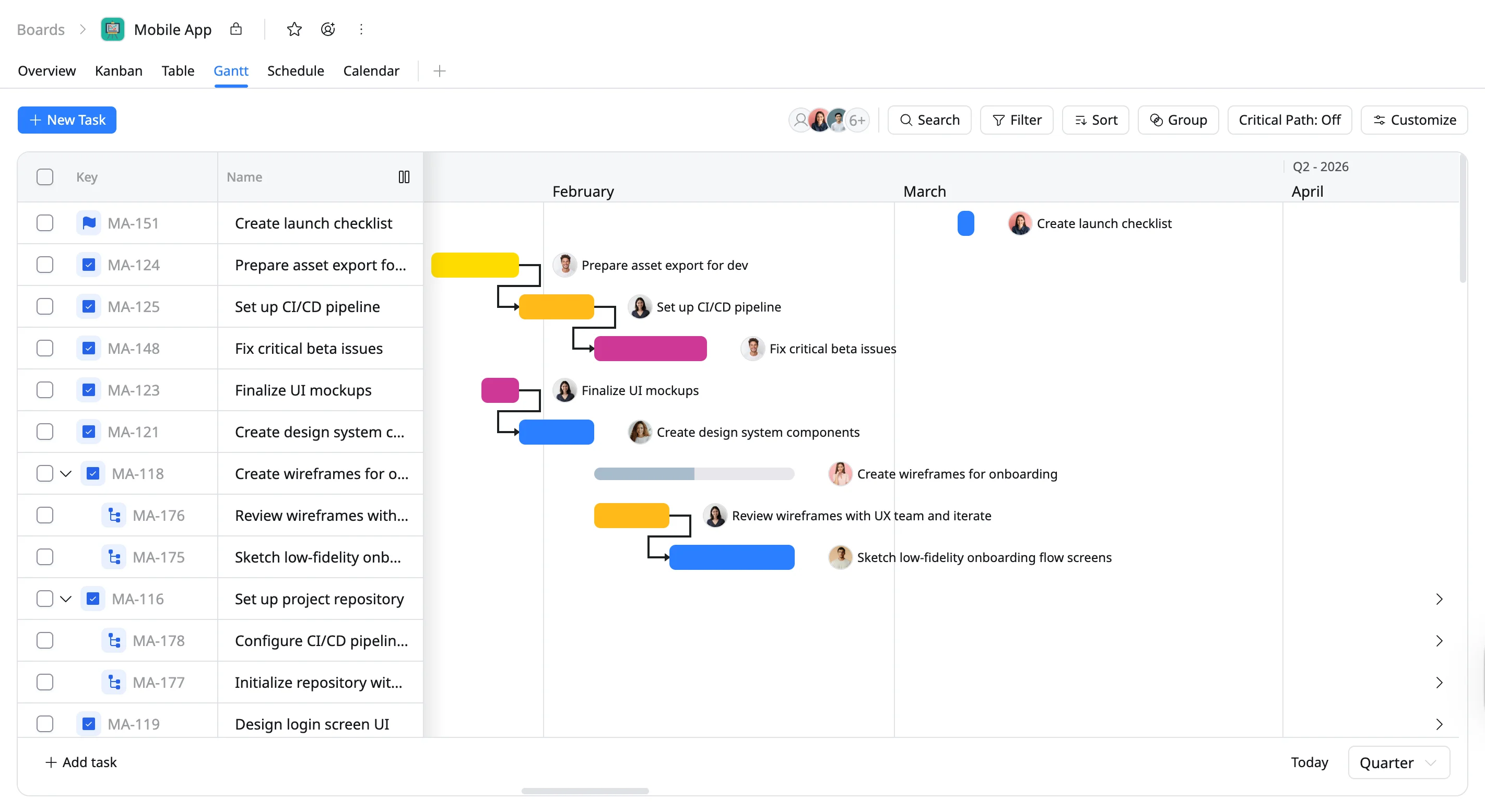Click the task type icon for MA-119
The width and height of the screenshot is (1485, 812).
(x=89, y=724)
